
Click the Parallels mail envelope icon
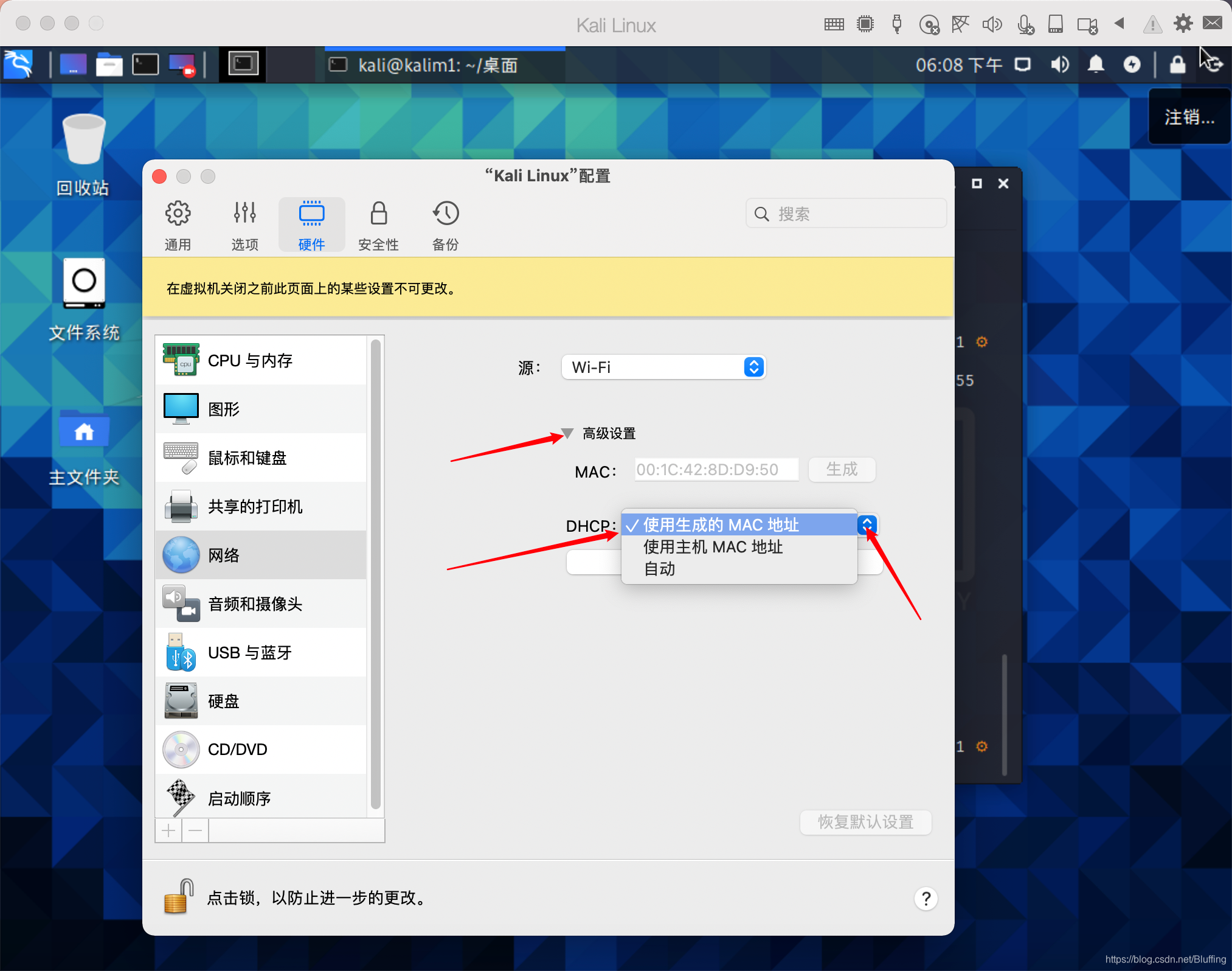(x=1213, y=23)
